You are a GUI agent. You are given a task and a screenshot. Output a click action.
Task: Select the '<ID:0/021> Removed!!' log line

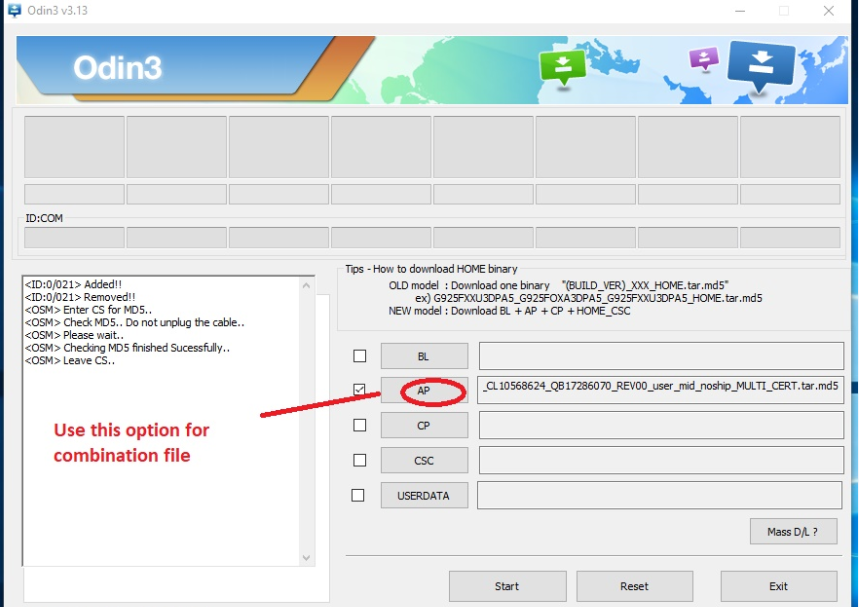click(80, 297)
